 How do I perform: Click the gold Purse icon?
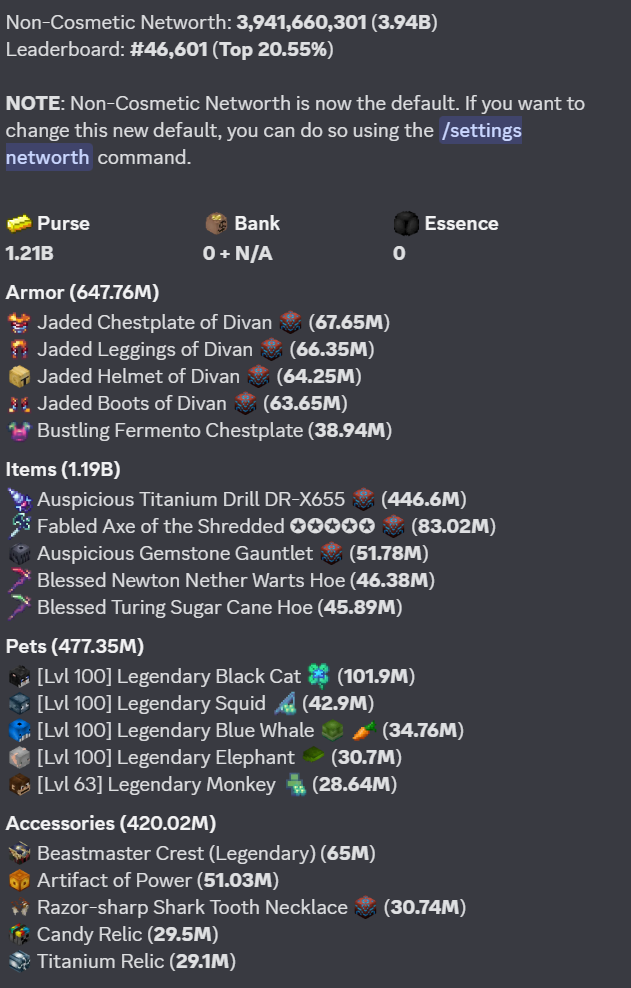(19, 223)
